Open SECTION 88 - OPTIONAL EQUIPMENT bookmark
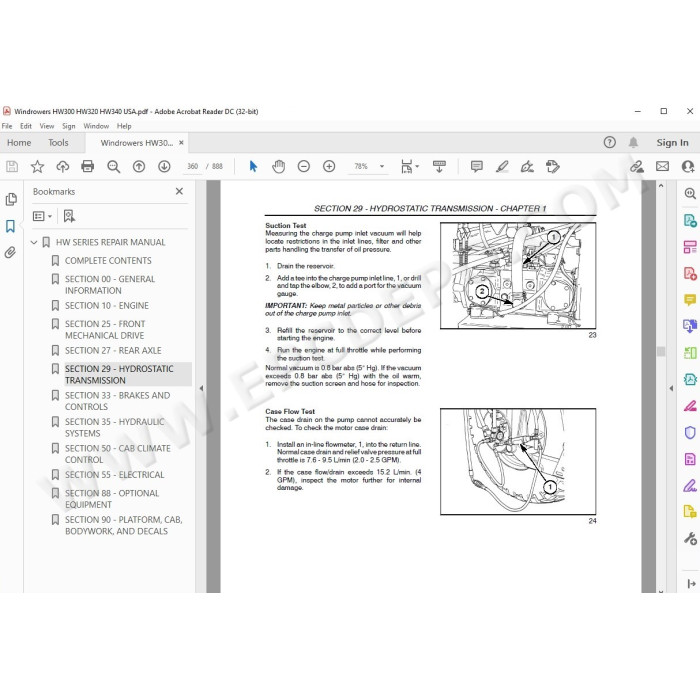 [x=112, y=499]
